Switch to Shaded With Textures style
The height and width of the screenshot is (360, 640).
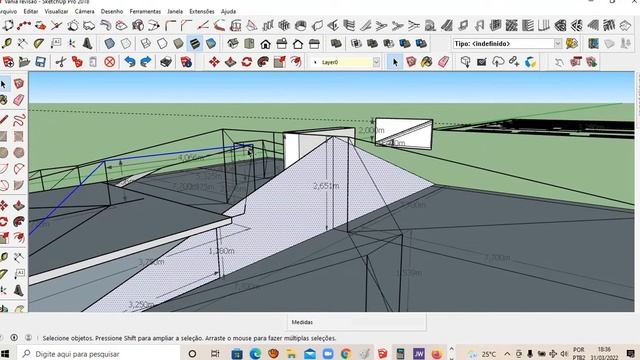195,43
